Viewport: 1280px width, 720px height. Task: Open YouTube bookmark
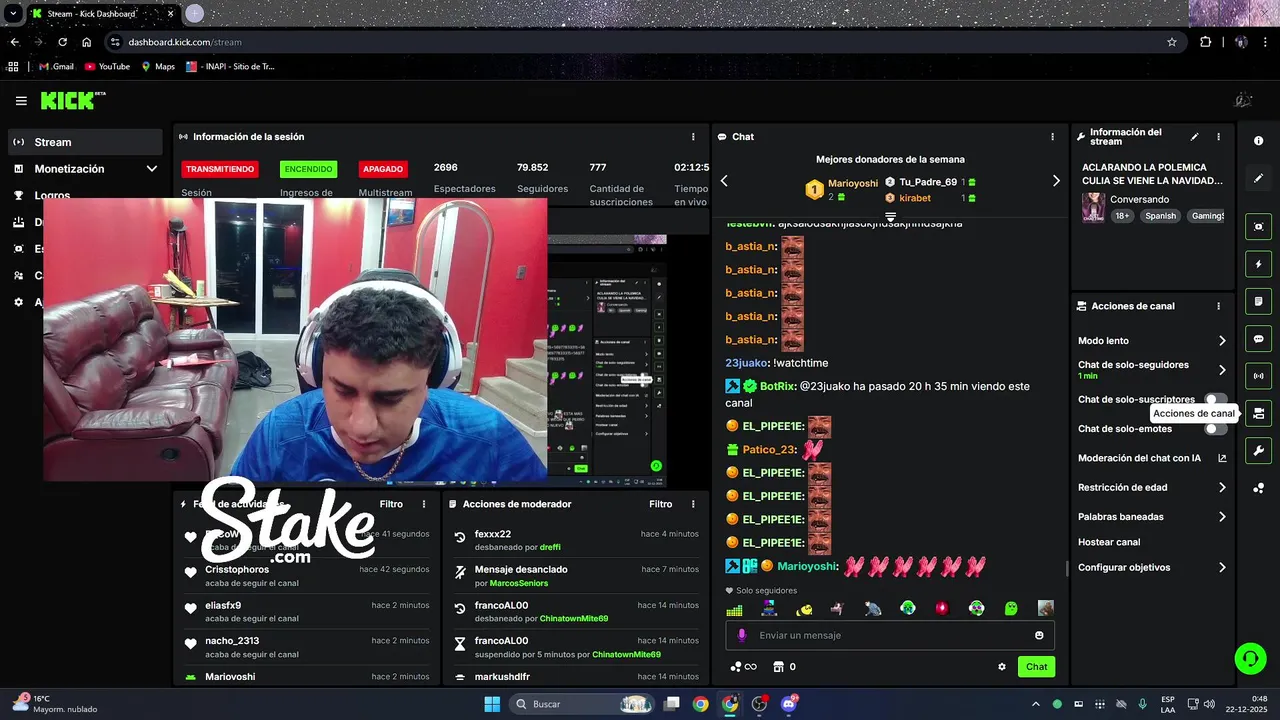pyautogui.click(x=107, y=67)
